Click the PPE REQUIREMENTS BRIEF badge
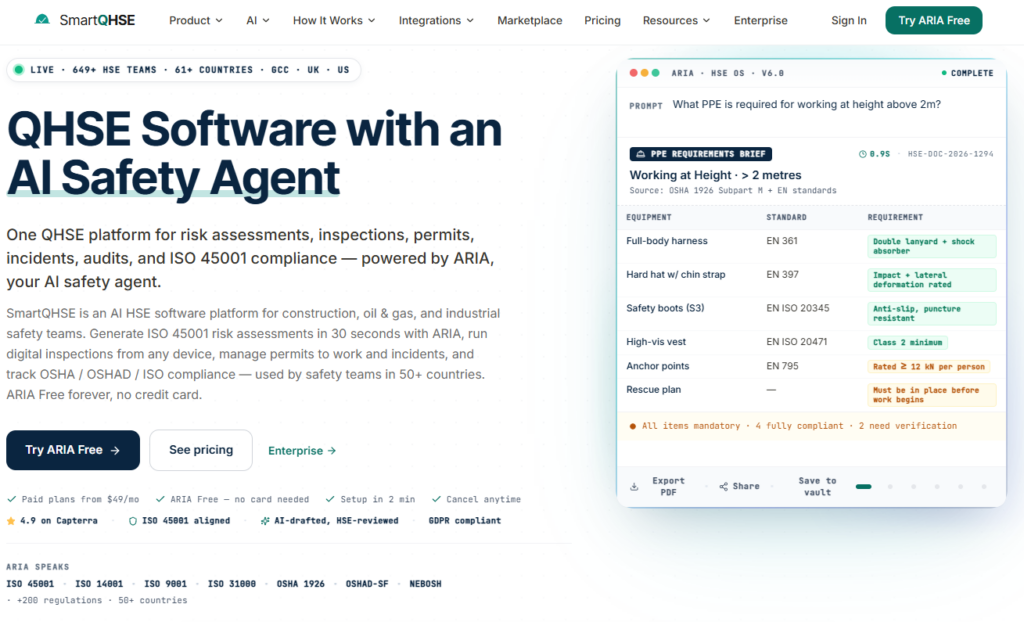Viewport: 1024px width, 622px height. [x=701, y=154]
